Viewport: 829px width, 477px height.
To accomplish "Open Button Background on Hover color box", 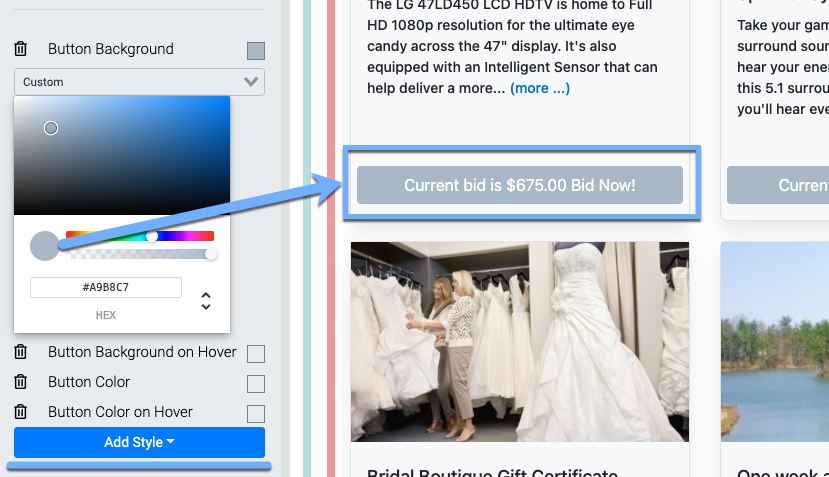I will [x=256, y=353].
